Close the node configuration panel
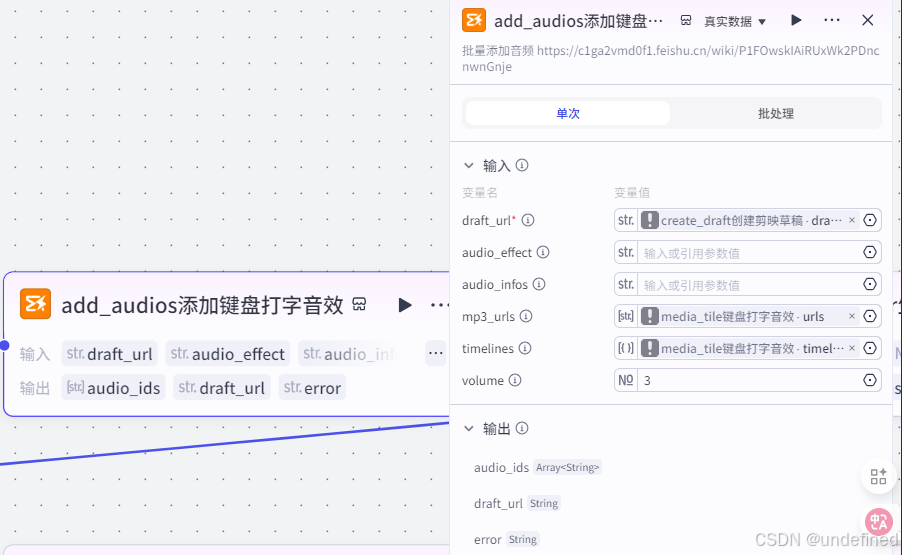Viewport: 902px width, 555px height. pyautogui.click(x=867, y=20)
